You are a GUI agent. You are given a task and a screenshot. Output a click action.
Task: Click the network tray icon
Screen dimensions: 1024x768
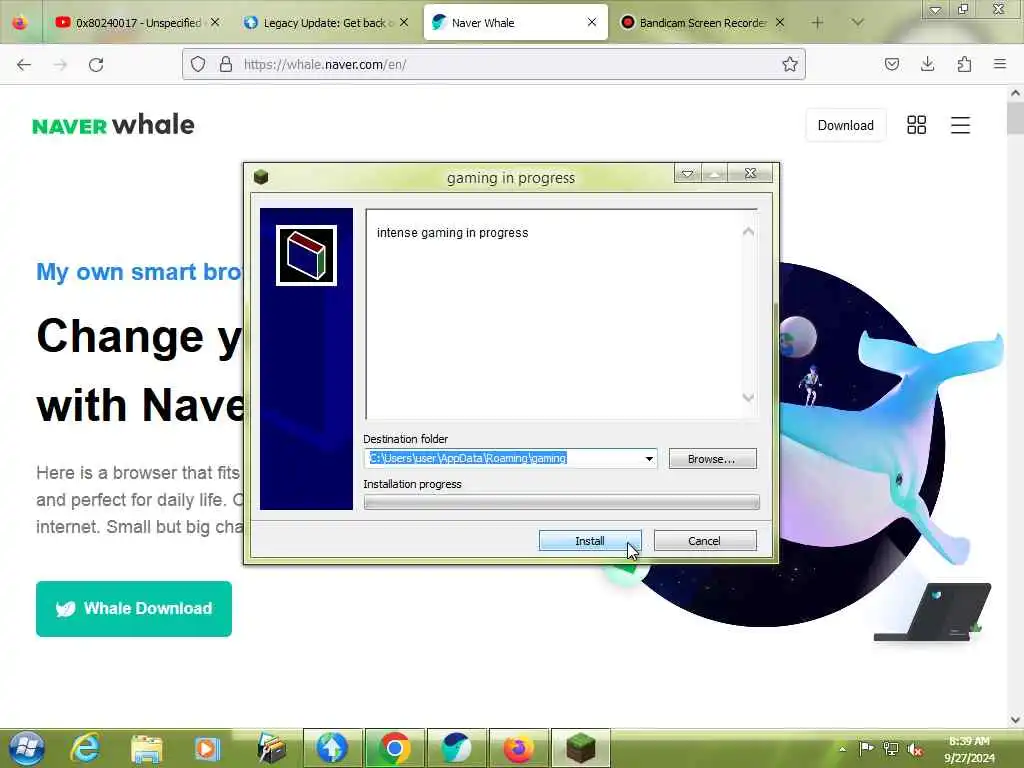(x=891, y=748)
